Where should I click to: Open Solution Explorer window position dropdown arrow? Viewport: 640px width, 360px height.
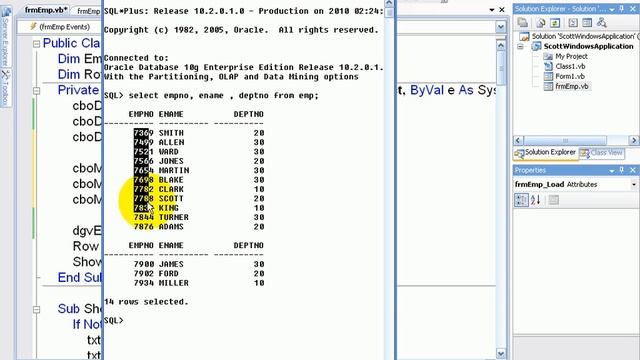612,9
